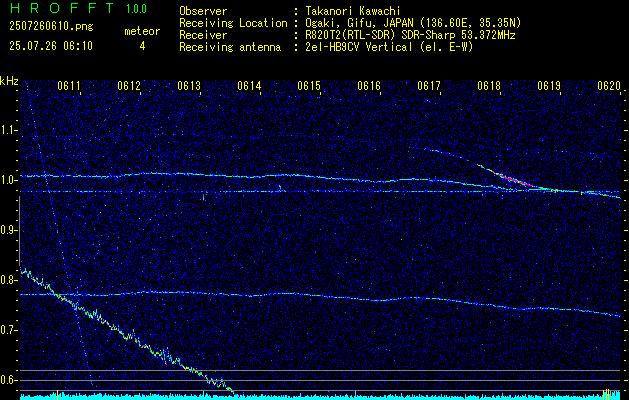Click the 0616 time marker
This screenshot has width=629, height=400.
click(369, 86)
